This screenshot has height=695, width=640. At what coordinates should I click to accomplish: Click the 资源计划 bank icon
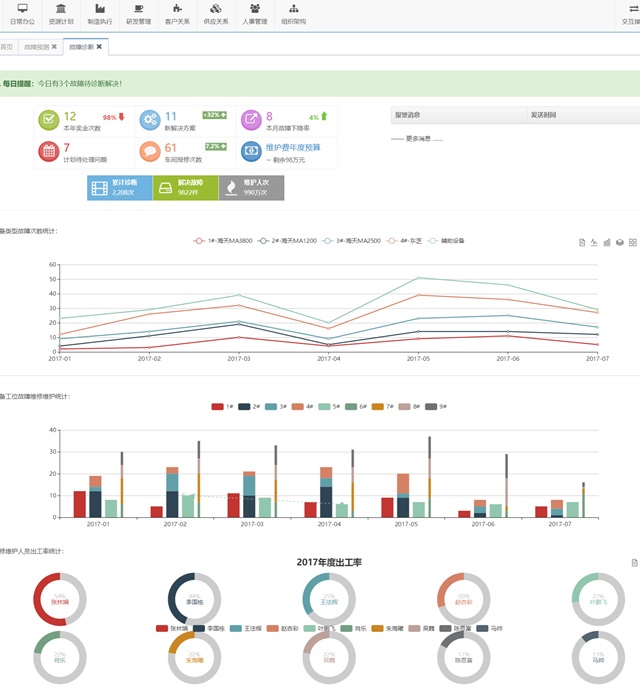point(60,9)
